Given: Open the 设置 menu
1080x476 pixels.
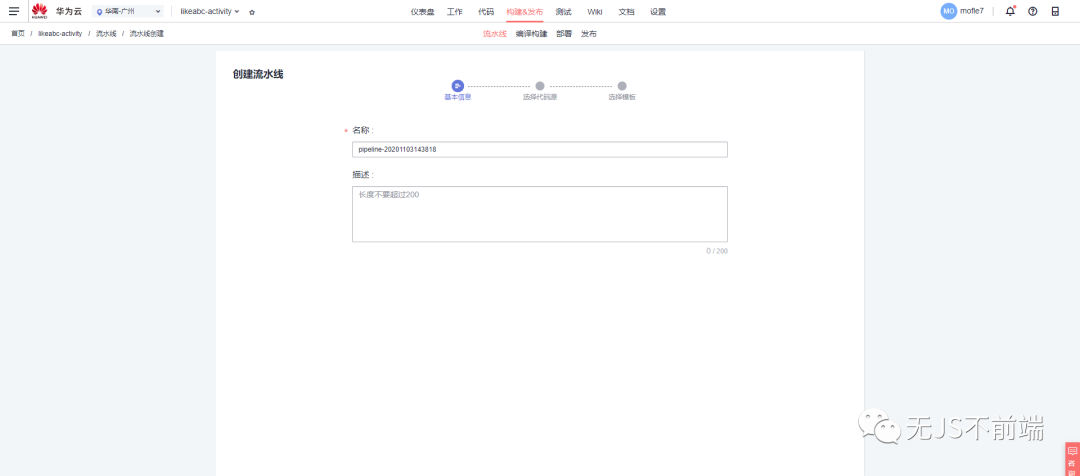Looking at the screenshot, I should coord(658,12).
